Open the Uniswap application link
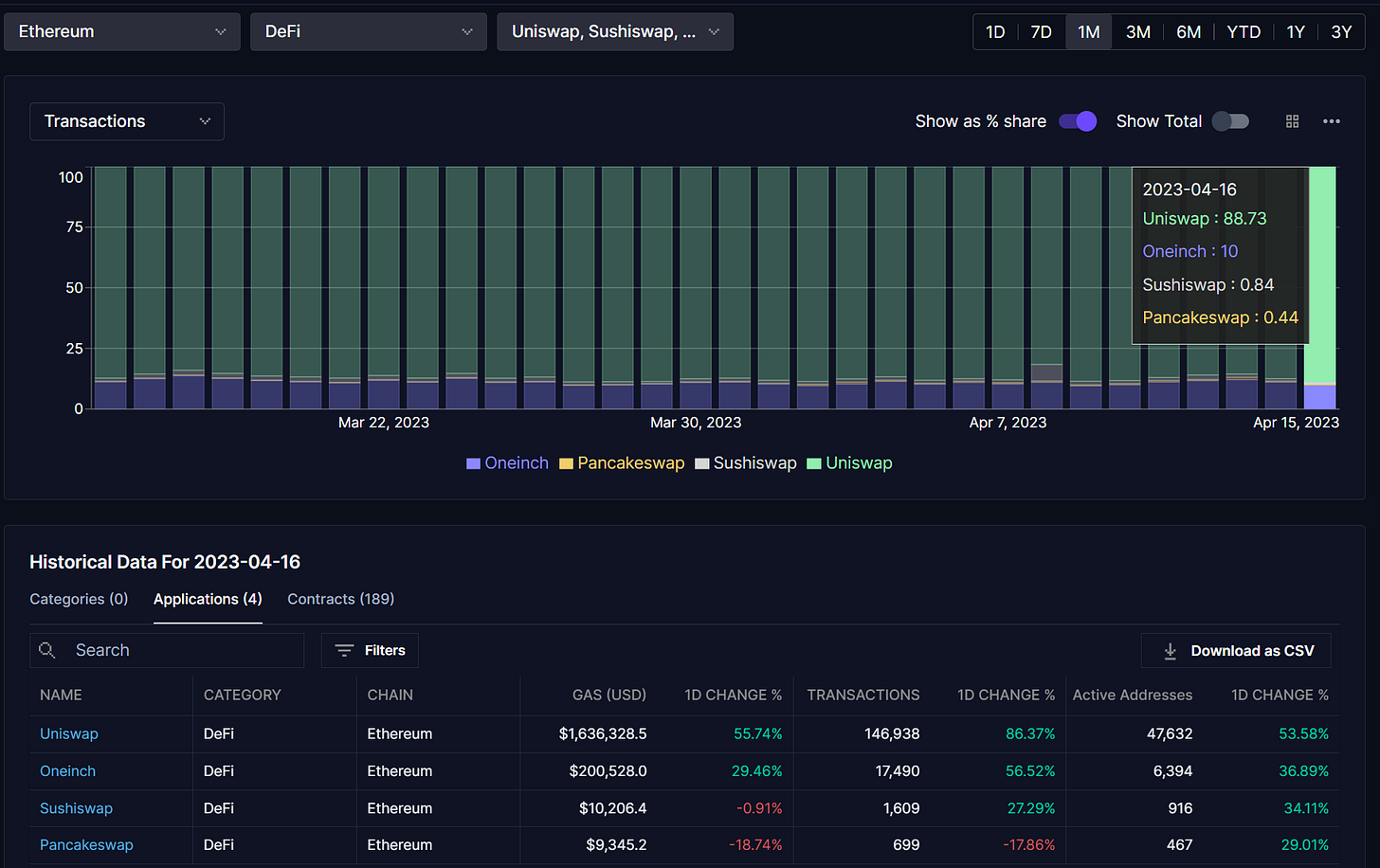1380x868 pixels. (69, 733)
